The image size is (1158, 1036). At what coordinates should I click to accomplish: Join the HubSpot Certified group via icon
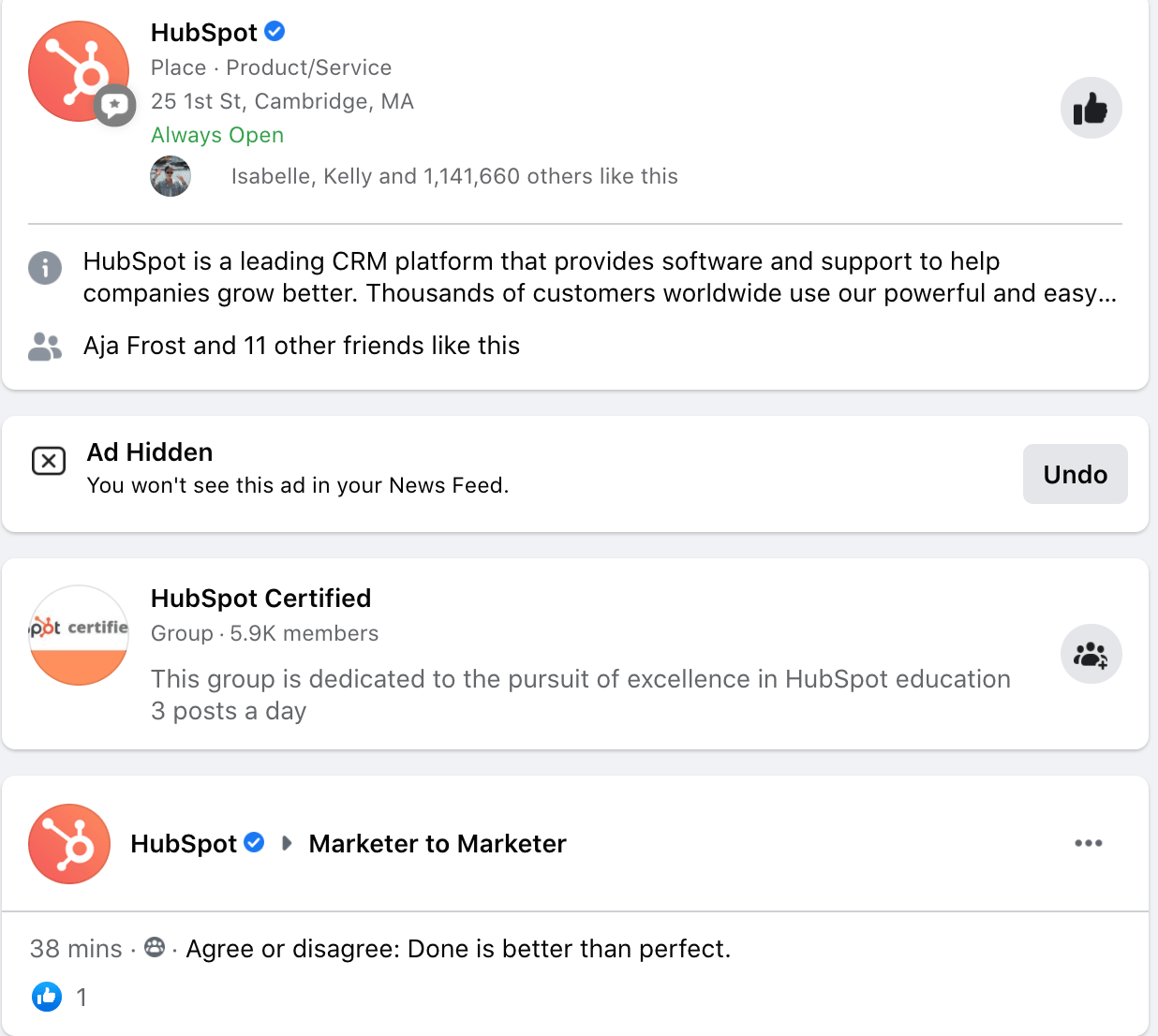pos(1091,654)
